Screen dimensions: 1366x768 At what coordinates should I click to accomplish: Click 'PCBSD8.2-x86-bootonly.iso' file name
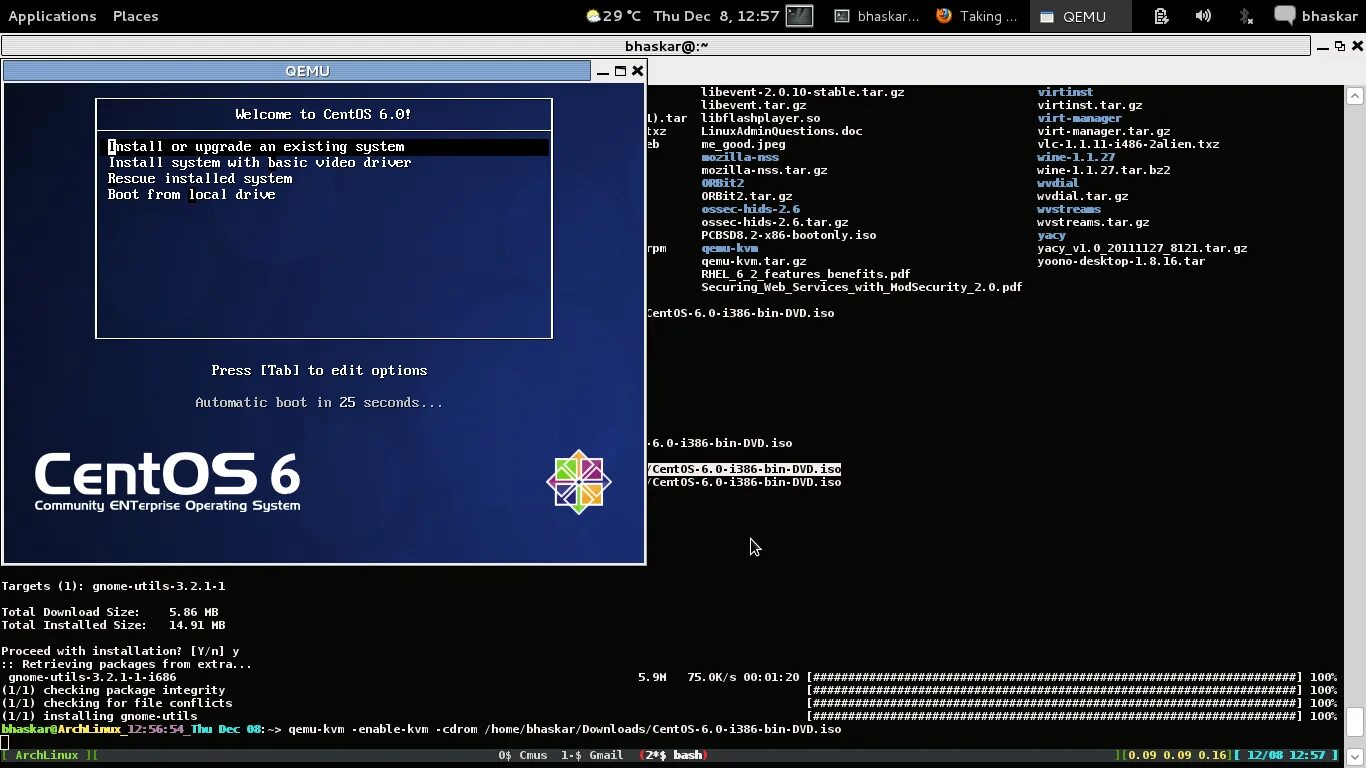tap(788, 235)
